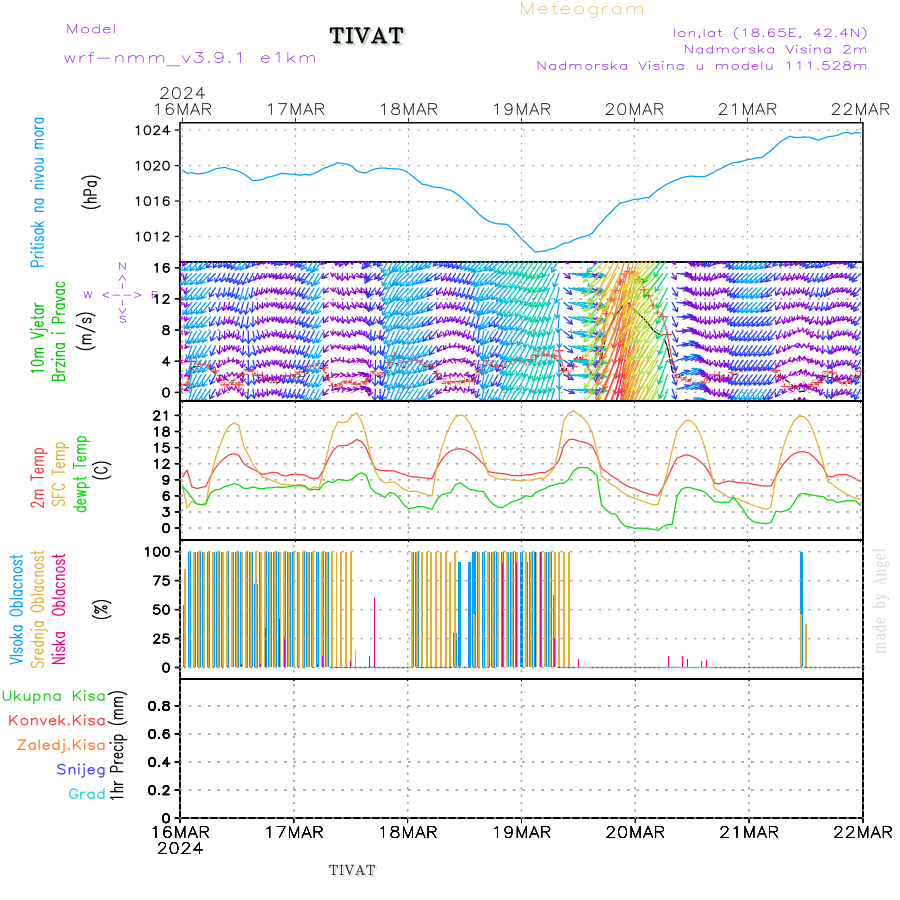This screenshot has height=900, width=900.
Task: Click "16MAR" label below the precipitation chart
Action: pos(180,832)
